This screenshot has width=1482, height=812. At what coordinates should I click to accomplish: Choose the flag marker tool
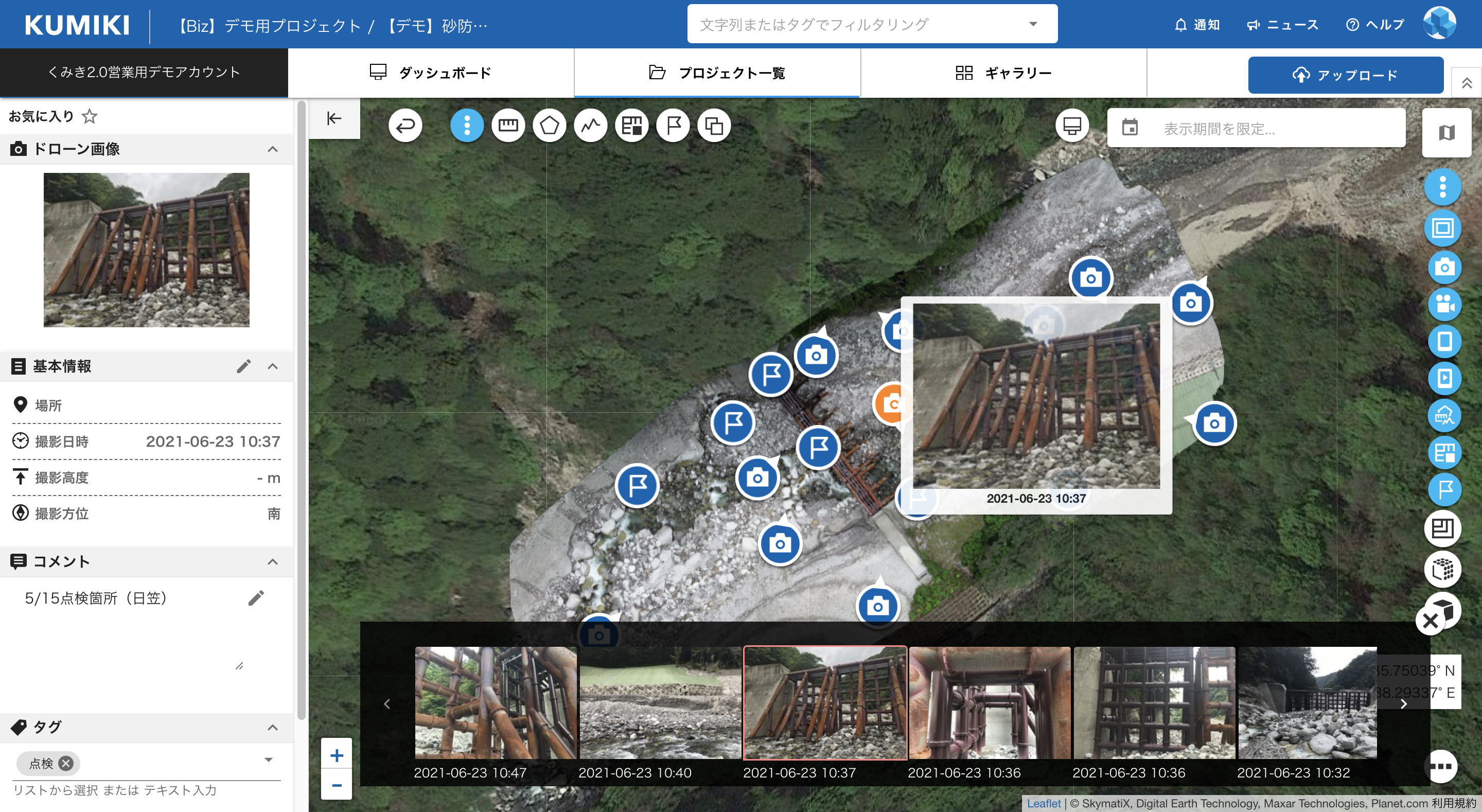tap(673, 126)
